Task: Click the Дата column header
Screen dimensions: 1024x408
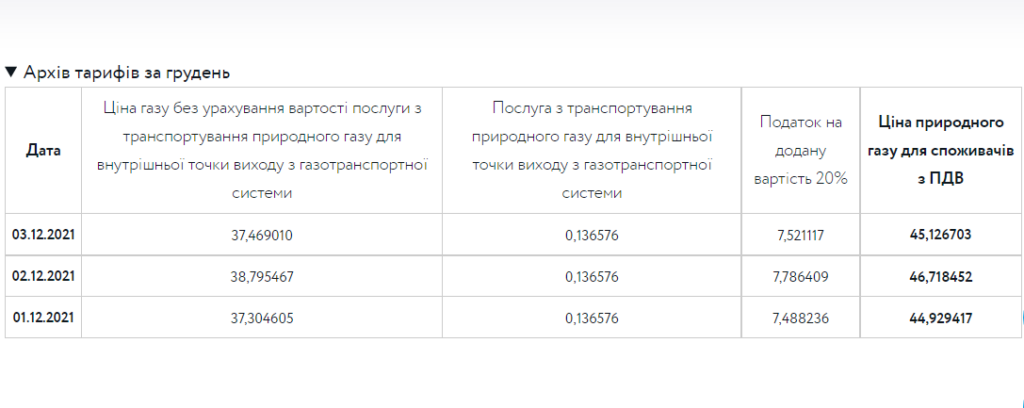Action: [x=43, y=151]
